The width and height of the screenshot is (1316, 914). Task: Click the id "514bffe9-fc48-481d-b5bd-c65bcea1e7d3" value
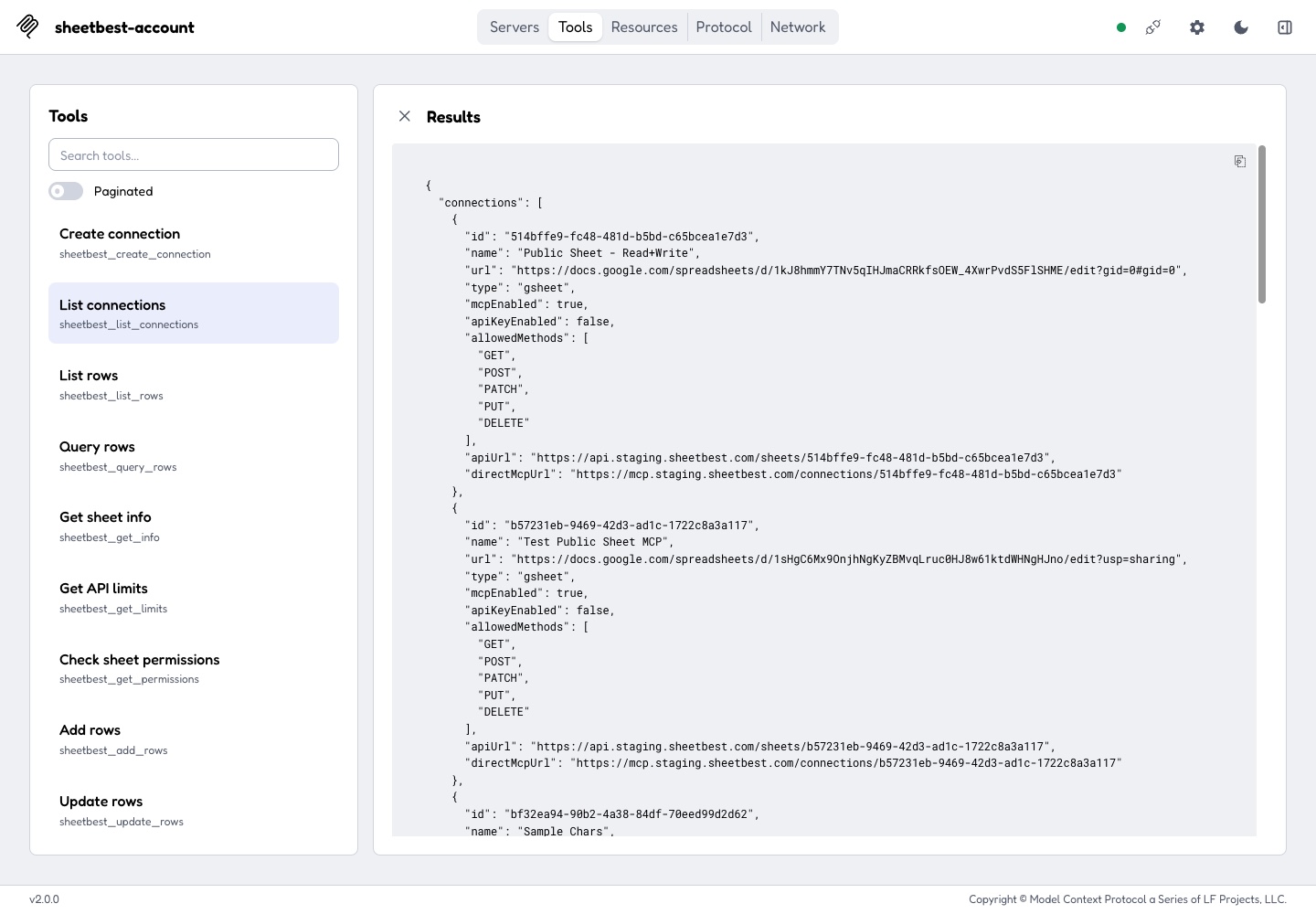click(x=628, y=237)
